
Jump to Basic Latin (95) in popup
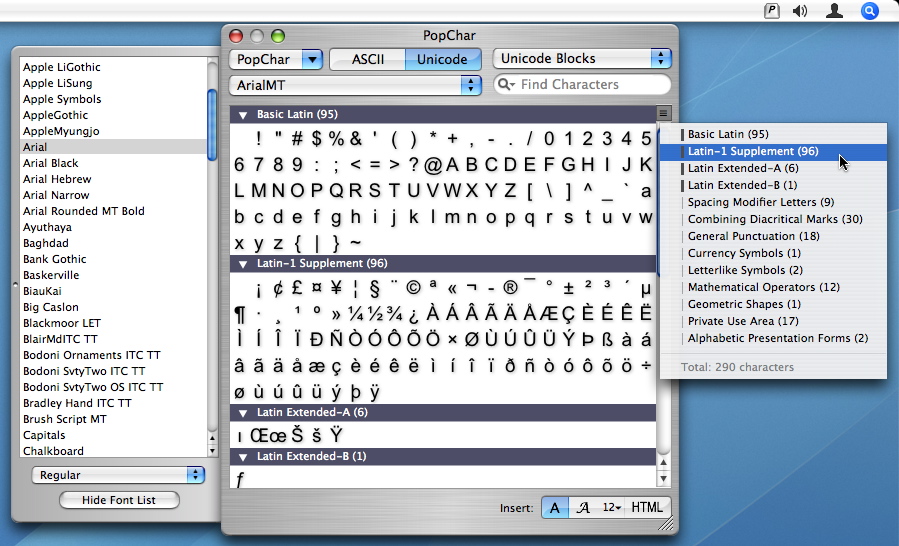coord(773,134)
